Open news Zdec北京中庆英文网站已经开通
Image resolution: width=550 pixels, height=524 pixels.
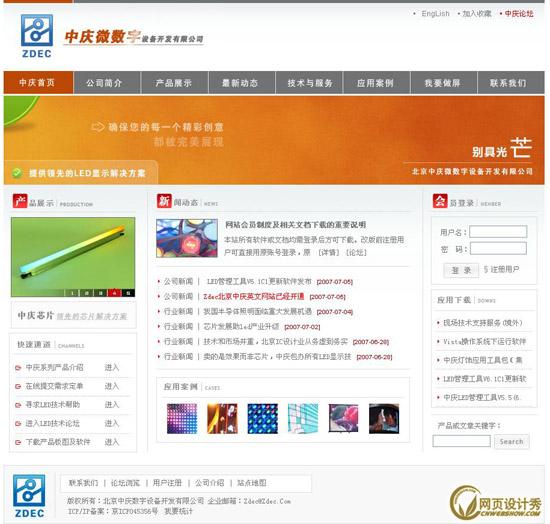tap(253, 297)
